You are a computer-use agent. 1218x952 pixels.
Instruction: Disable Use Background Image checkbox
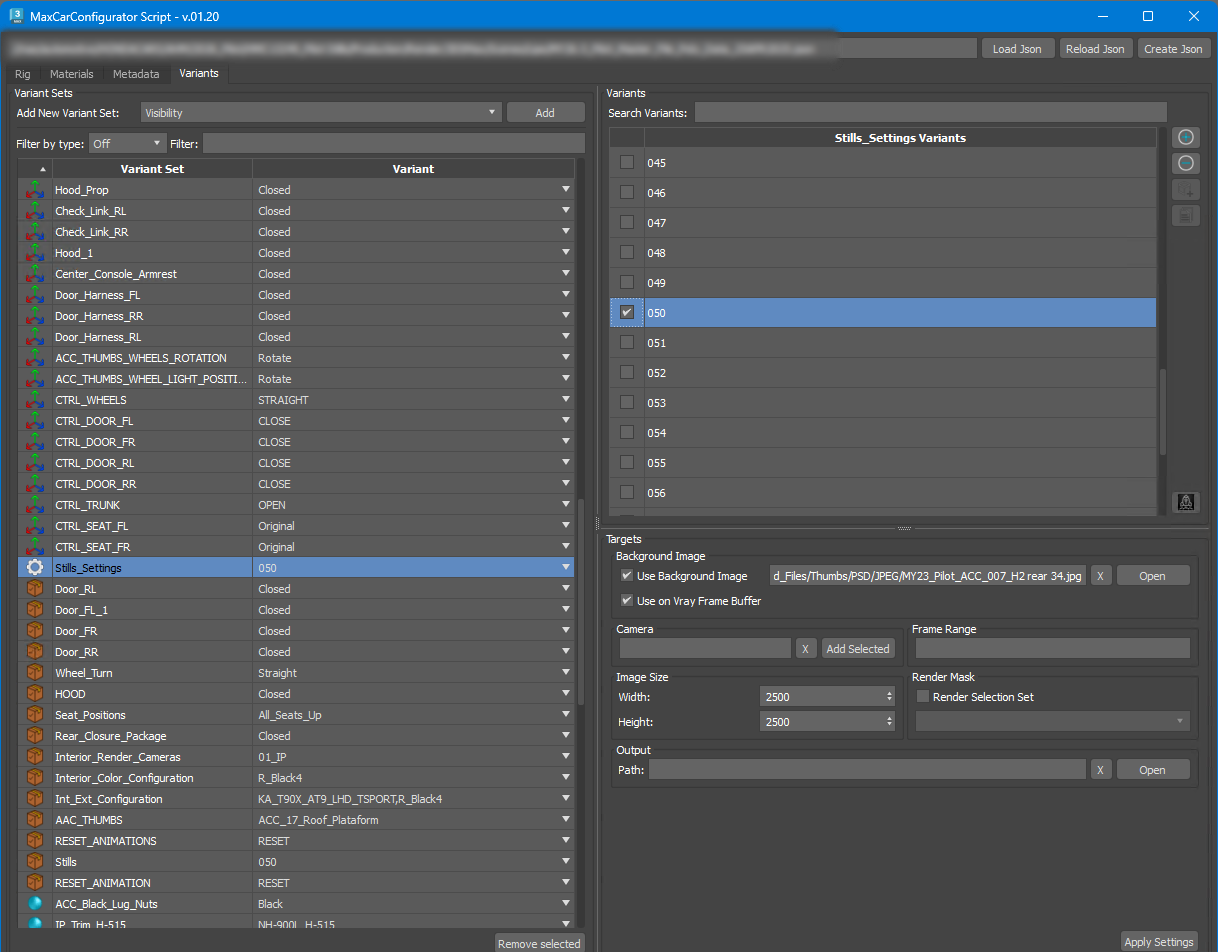[x=627, y=575]
